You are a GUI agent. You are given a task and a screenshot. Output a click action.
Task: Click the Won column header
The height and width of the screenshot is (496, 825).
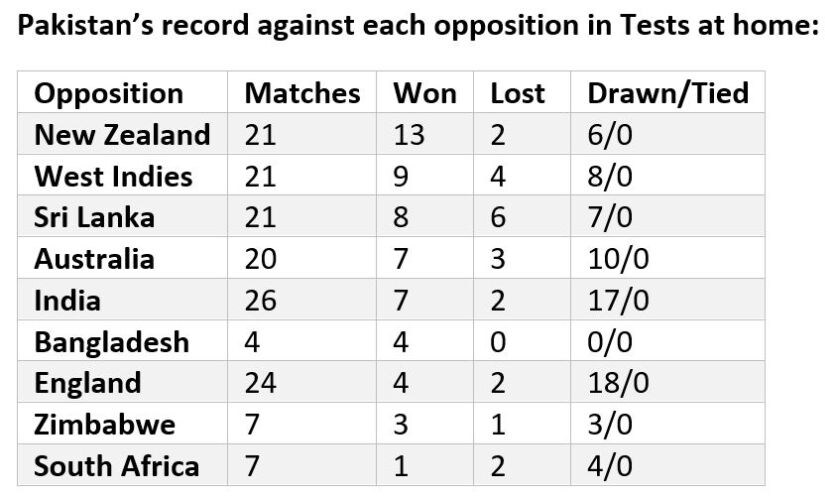[425, 93]
